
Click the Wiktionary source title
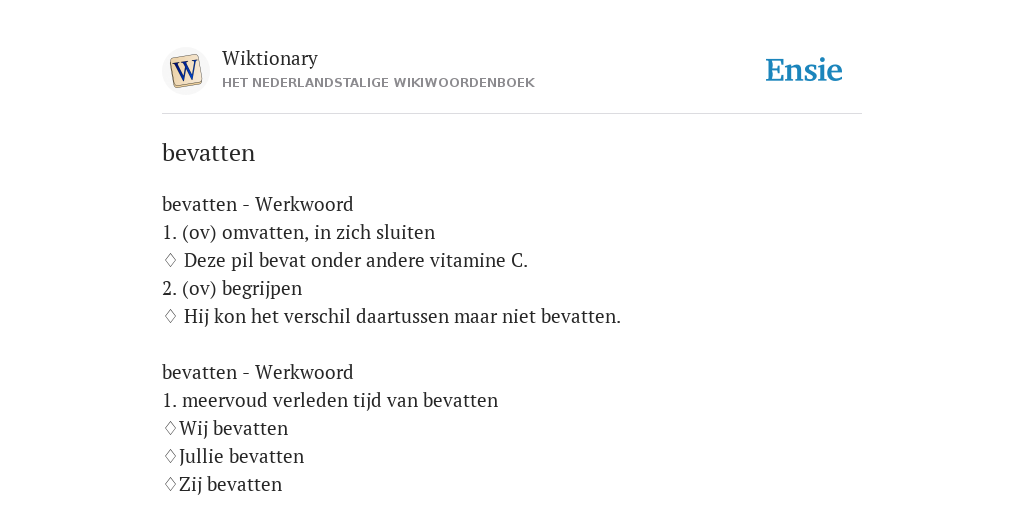[x=270, y=59]
